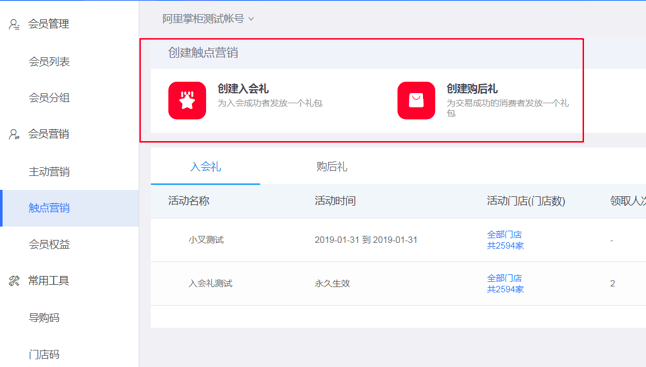Click the 创建购后礼 title link
The image size is (646, 367).
tap(472, 89)
